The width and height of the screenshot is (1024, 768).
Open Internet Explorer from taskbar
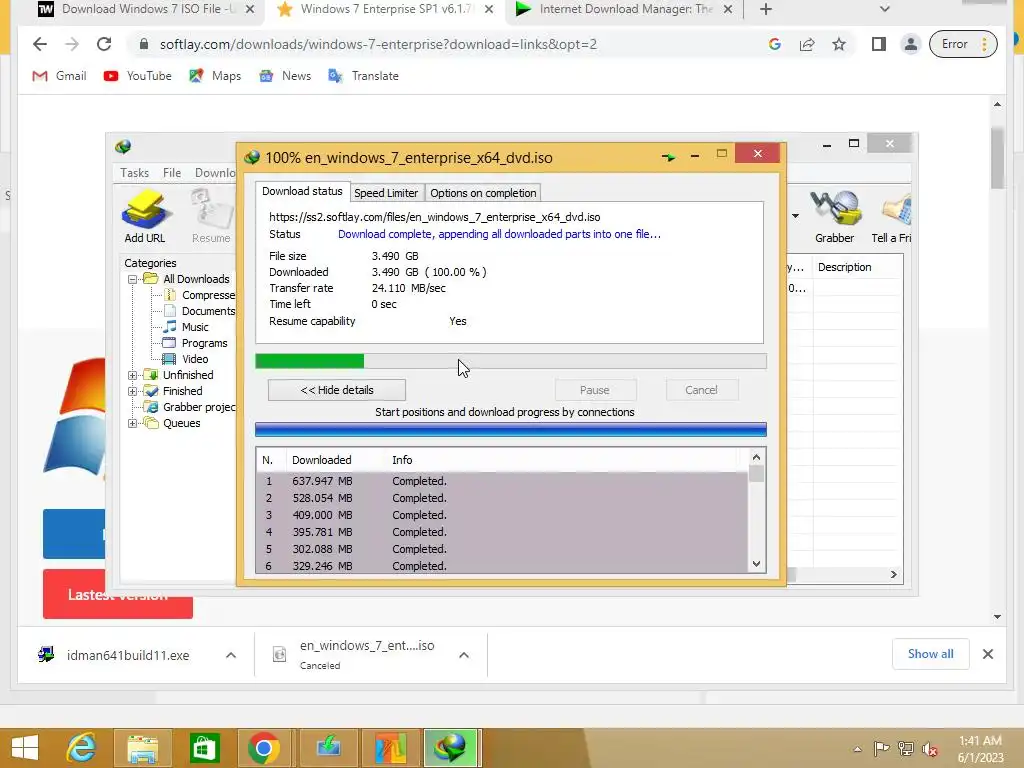[x=81, y=748]
